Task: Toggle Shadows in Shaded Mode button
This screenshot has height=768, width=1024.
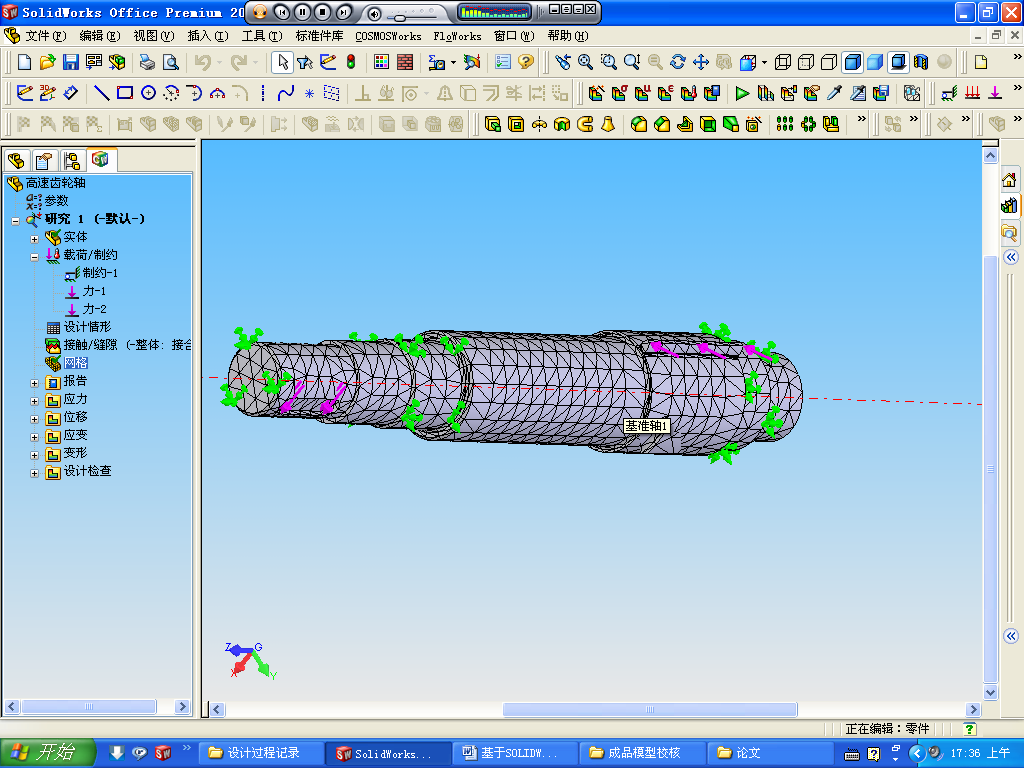Action: 899,62
